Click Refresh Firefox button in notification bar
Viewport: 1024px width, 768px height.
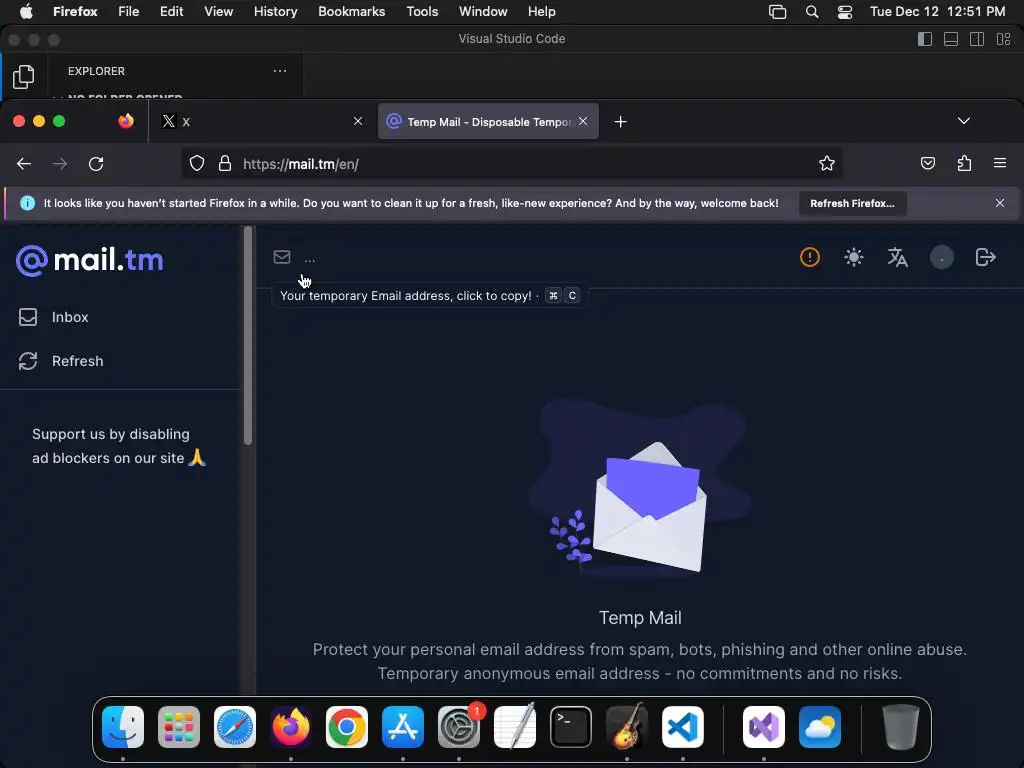pyautogui.click(x=852, y=203)
